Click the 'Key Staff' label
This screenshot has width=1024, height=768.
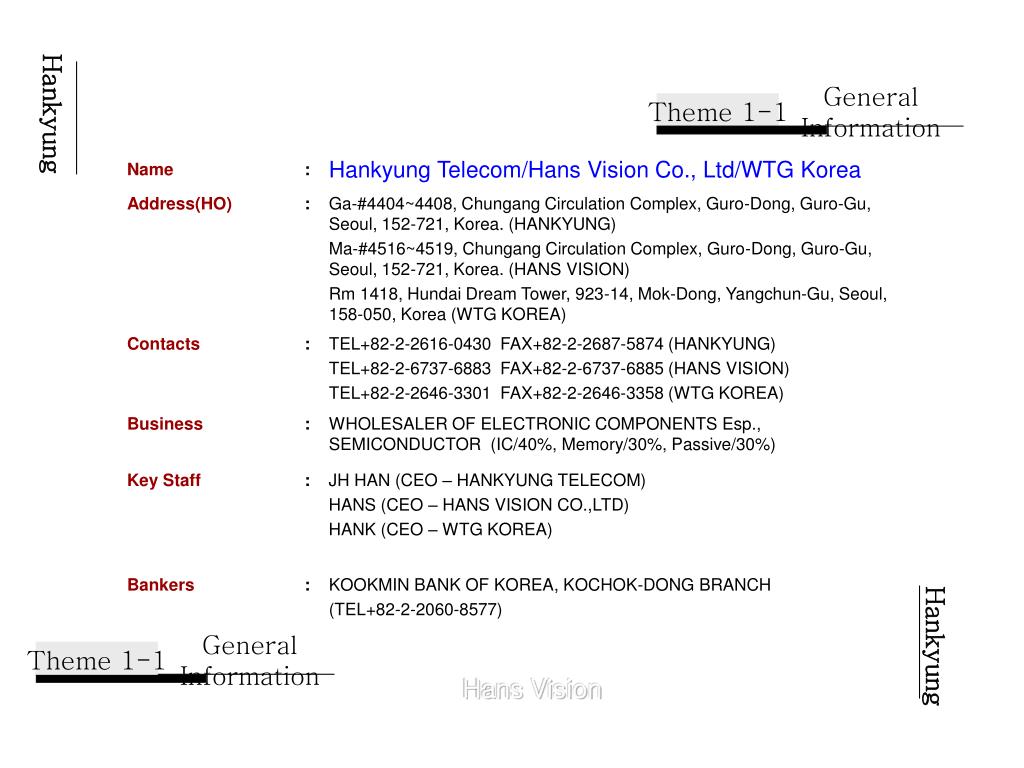pos(164,481)
